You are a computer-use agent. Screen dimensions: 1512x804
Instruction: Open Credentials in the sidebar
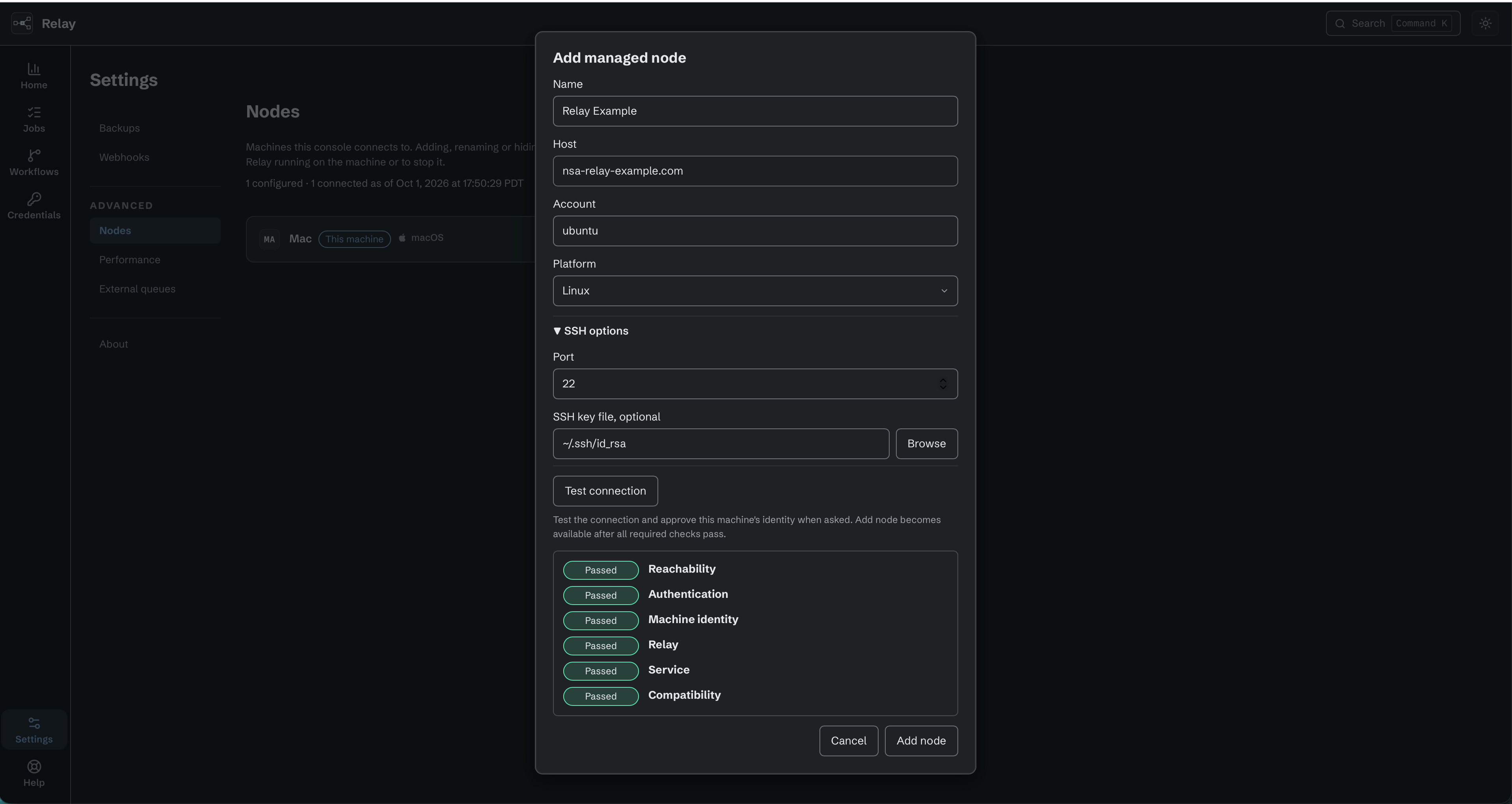point(34,207)
